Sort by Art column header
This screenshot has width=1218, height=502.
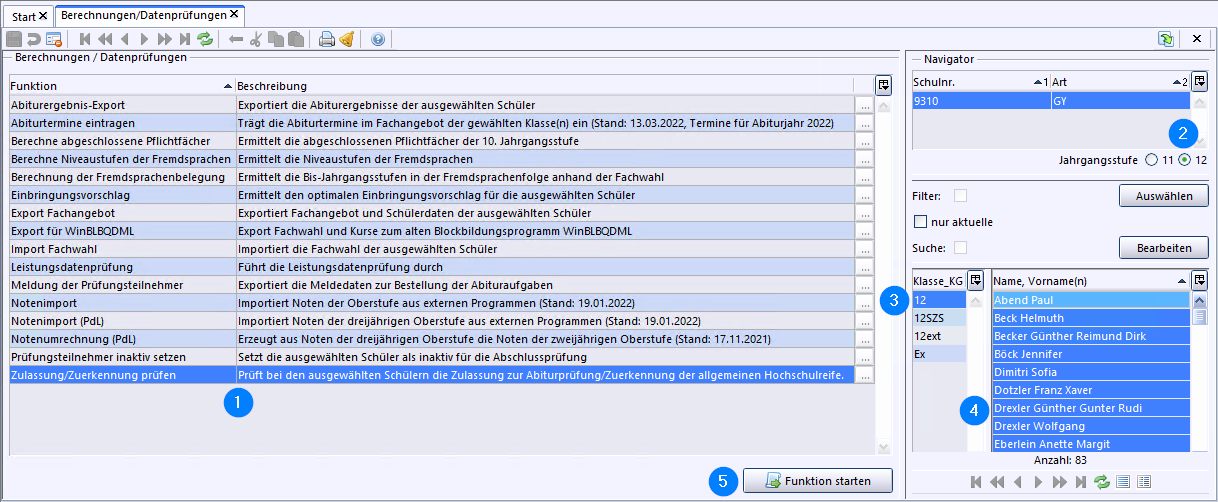(x=1120, y=82)
